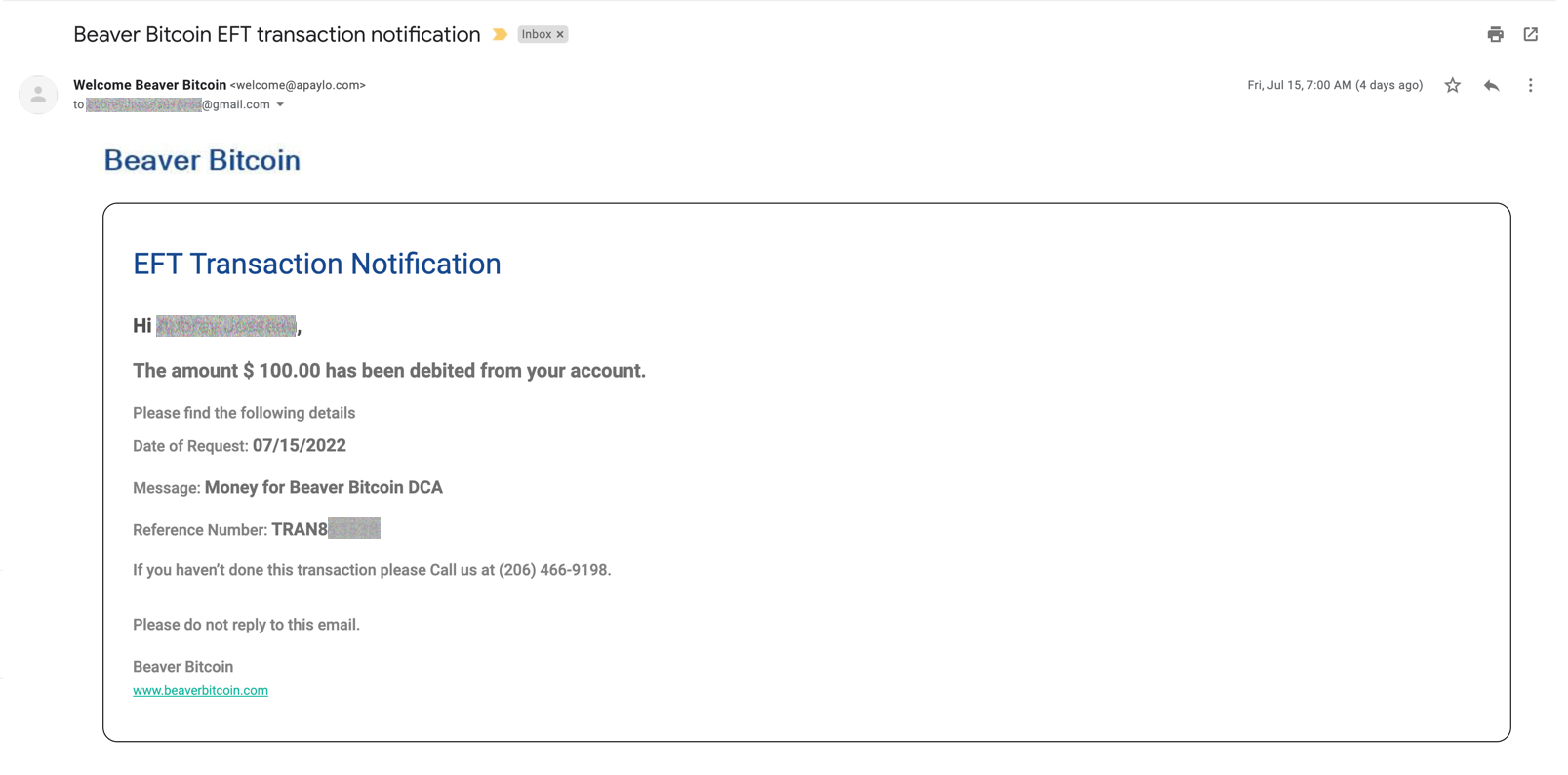This screenshot has width=1568, height=775.
Task: Click the sender avatar icon
Action: point(38,95)
